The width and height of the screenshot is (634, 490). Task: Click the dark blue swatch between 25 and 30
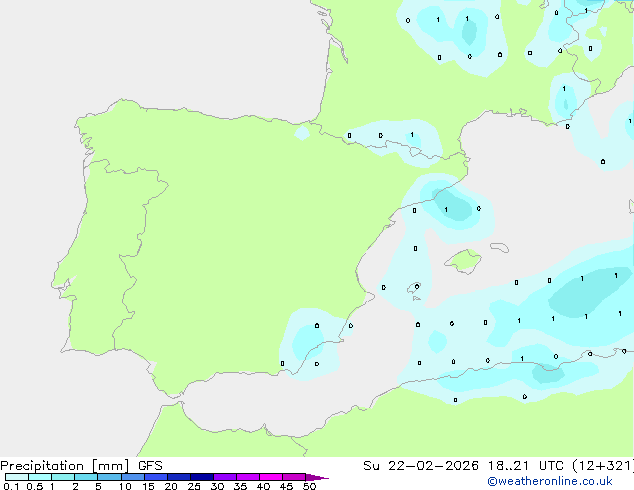pos(202,477)
